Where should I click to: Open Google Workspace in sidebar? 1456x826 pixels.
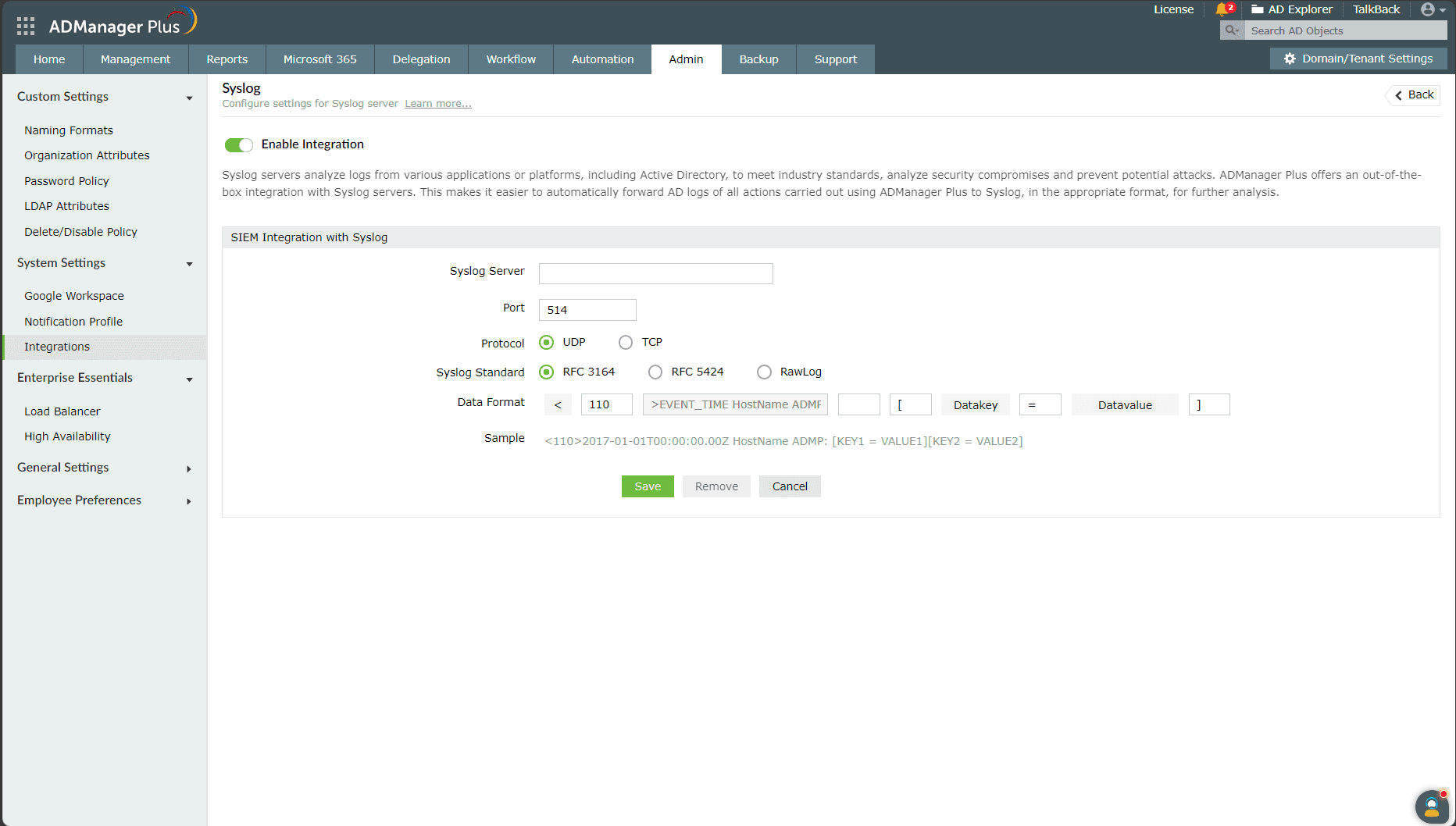pyautogui.click(x=74, y=296)
